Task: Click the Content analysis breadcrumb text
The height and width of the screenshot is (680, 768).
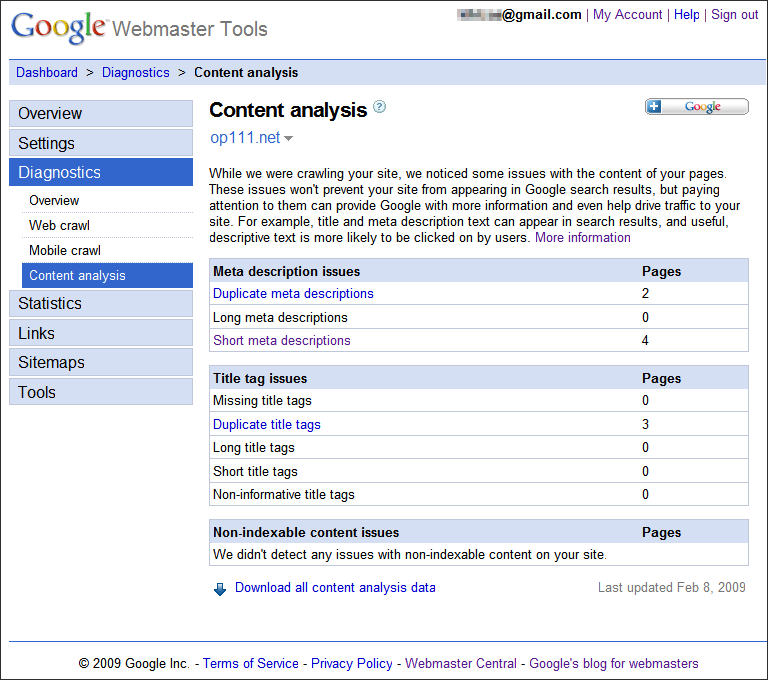Action: coord(246,73)
